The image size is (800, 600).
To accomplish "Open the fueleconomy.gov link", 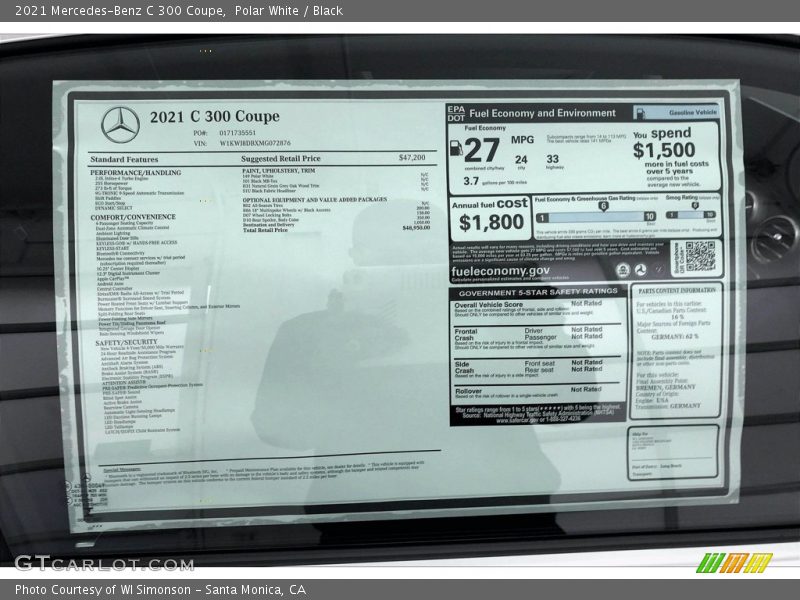I will pyautogui.click(x=501, y=271).
